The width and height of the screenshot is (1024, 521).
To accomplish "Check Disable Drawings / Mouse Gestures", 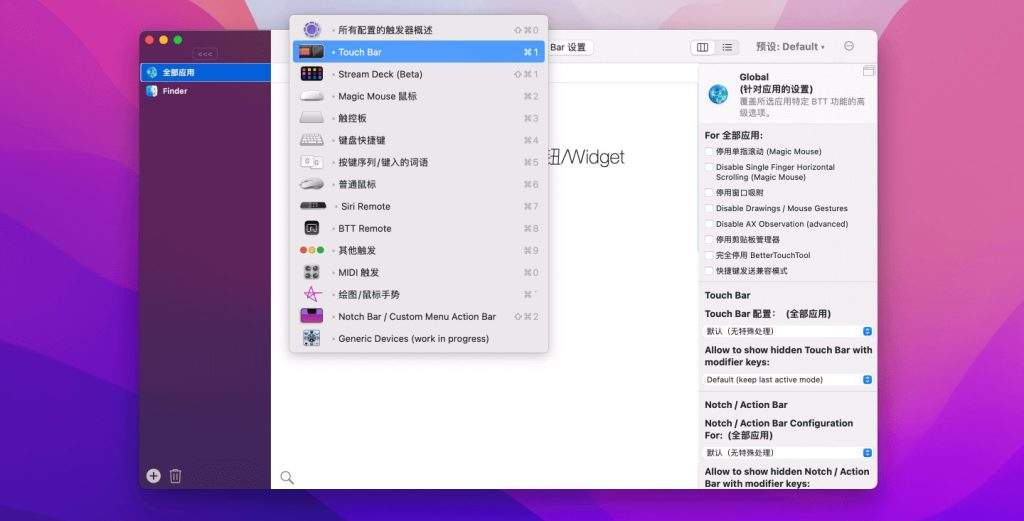I will click(709, 209).
